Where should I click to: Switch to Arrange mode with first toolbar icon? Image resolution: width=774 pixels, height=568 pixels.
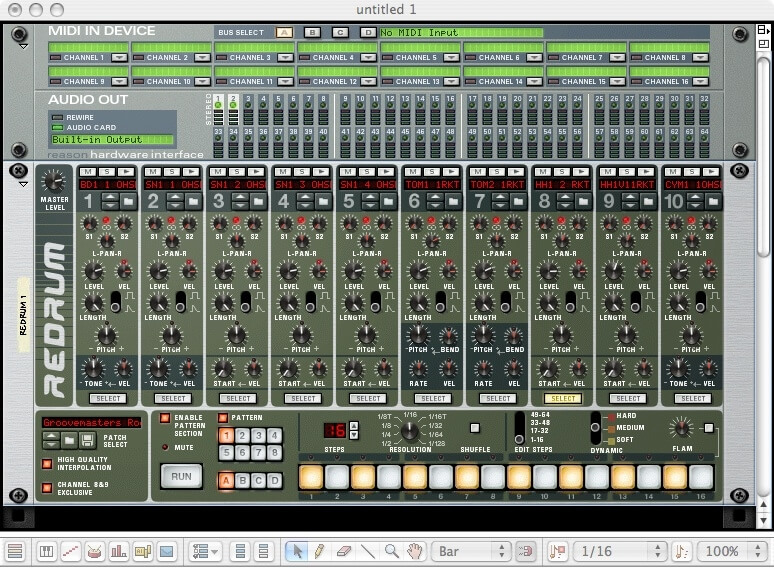(15, 551)
